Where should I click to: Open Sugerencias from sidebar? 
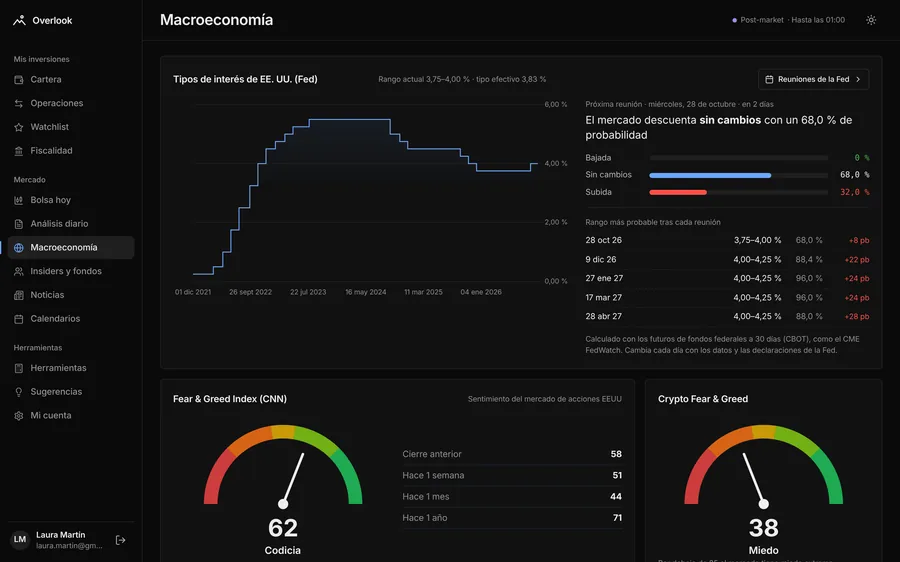[71, 392]
